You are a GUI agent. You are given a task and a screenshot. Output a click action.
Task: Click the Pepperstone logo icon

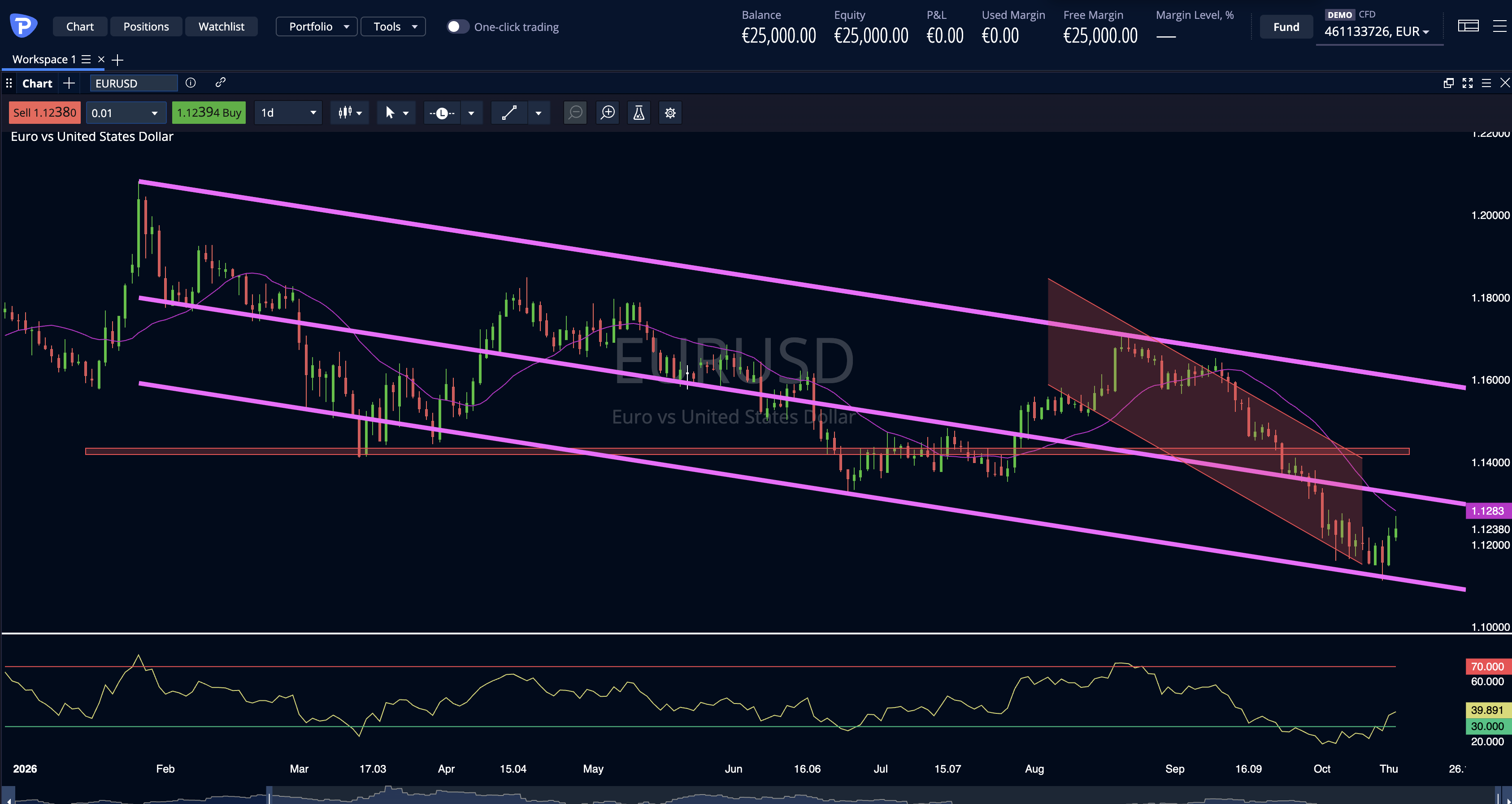coord(23,26)
